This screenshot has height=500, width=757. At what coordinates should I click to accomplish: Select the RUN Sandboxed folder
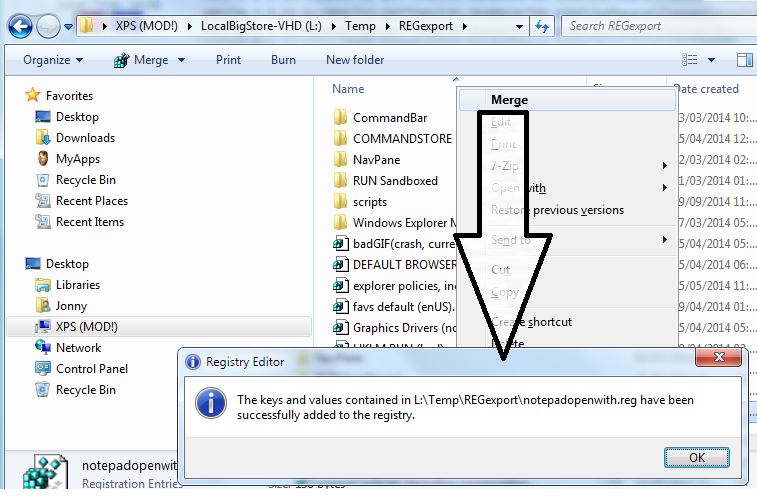(386, 181)
